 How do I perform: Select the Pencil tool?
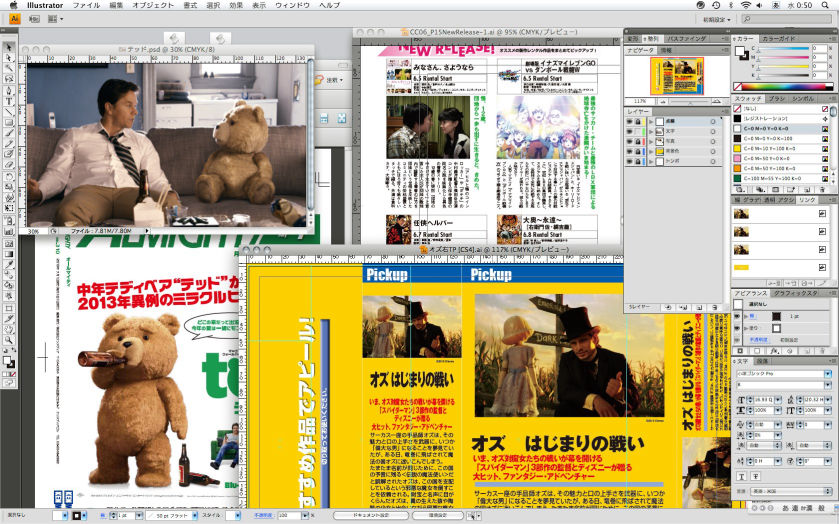pos(9,143)
